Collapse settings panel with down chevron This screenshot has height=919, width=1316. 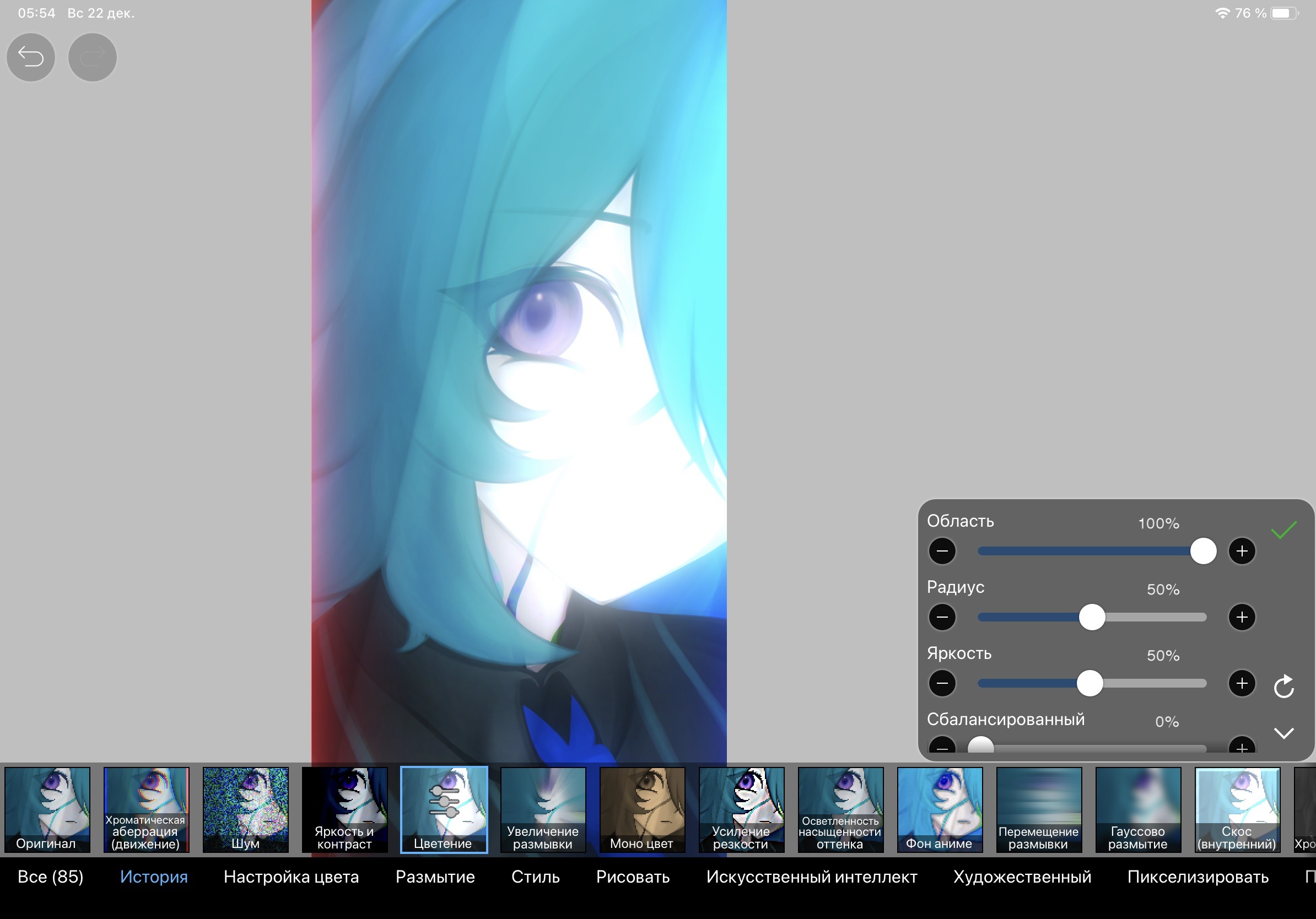click(1284, 733)
